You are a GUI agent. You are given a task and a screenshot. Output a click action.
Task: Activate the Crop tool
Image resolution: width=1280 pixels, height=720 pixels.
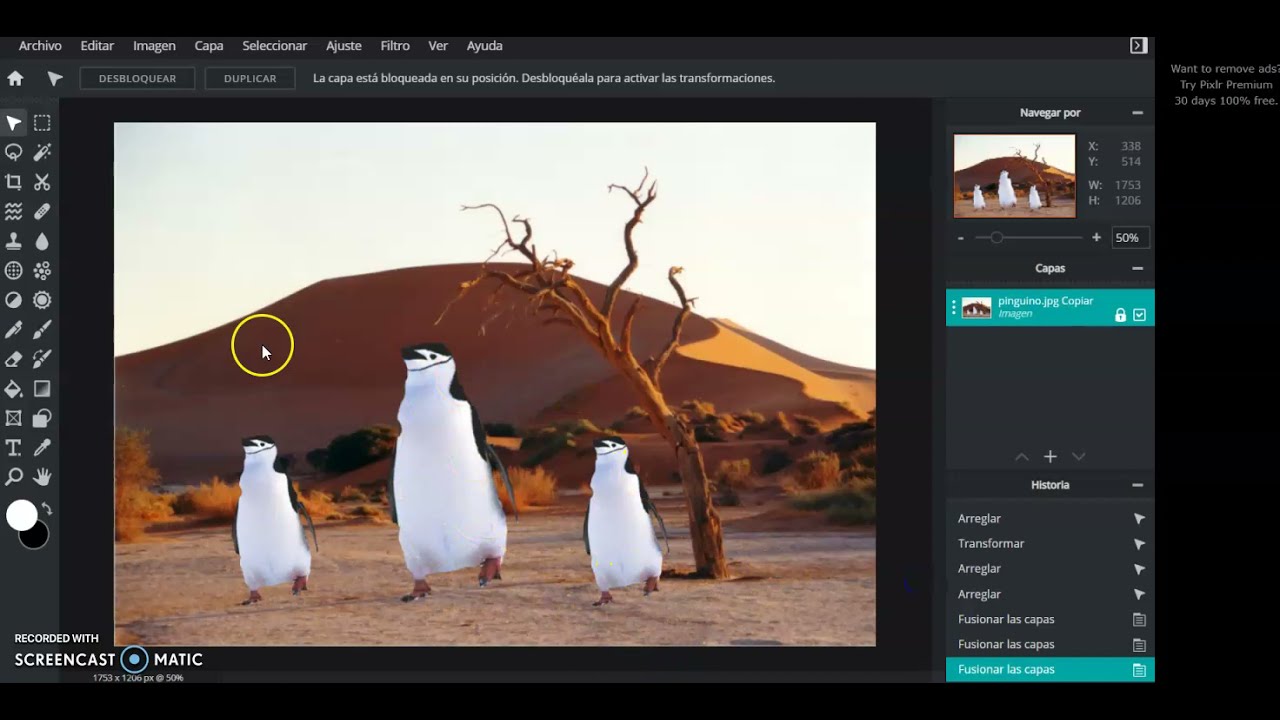(14, 182)
